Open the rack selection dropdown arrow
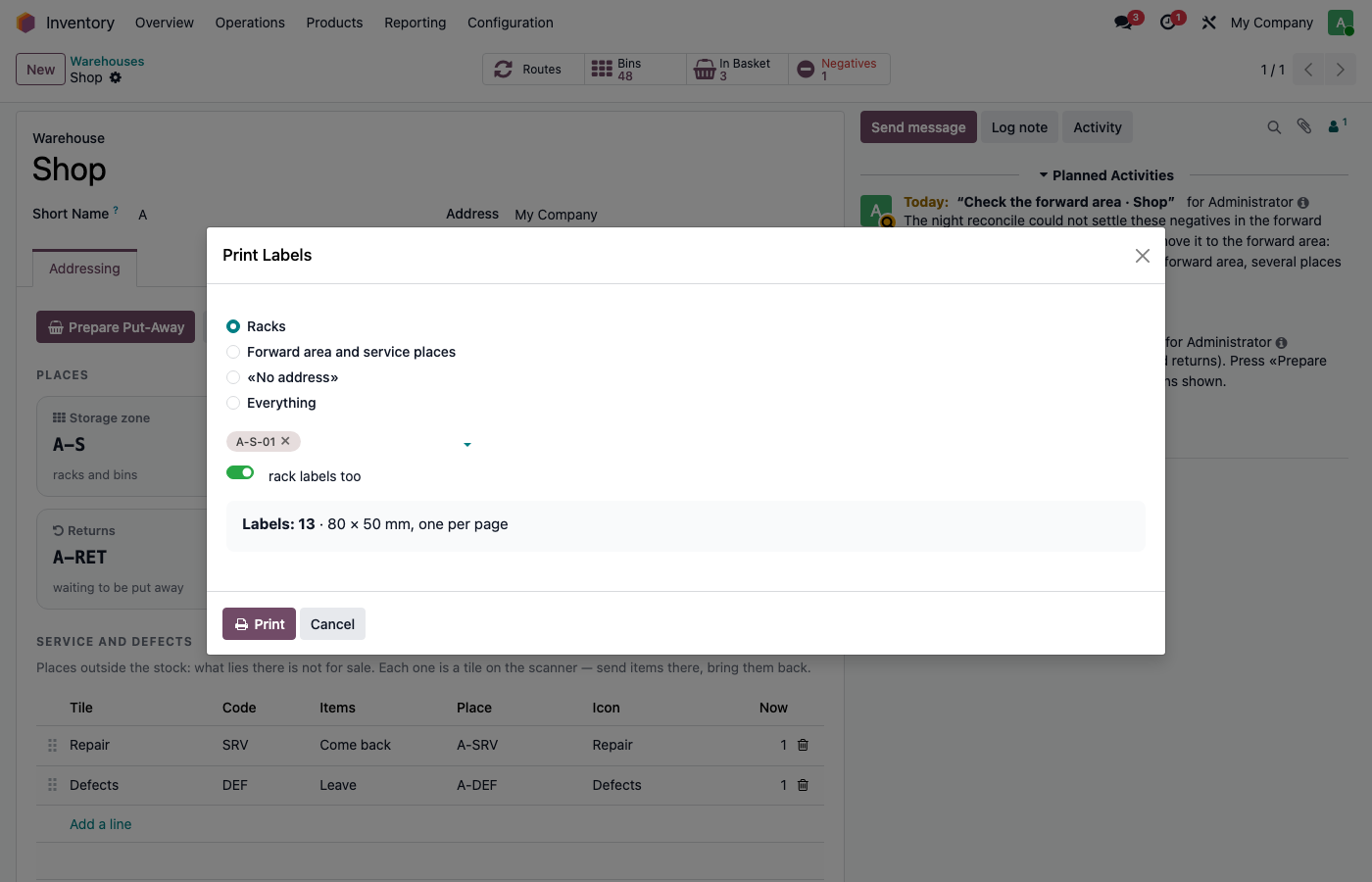1372x882 pixels. [467, 445]
